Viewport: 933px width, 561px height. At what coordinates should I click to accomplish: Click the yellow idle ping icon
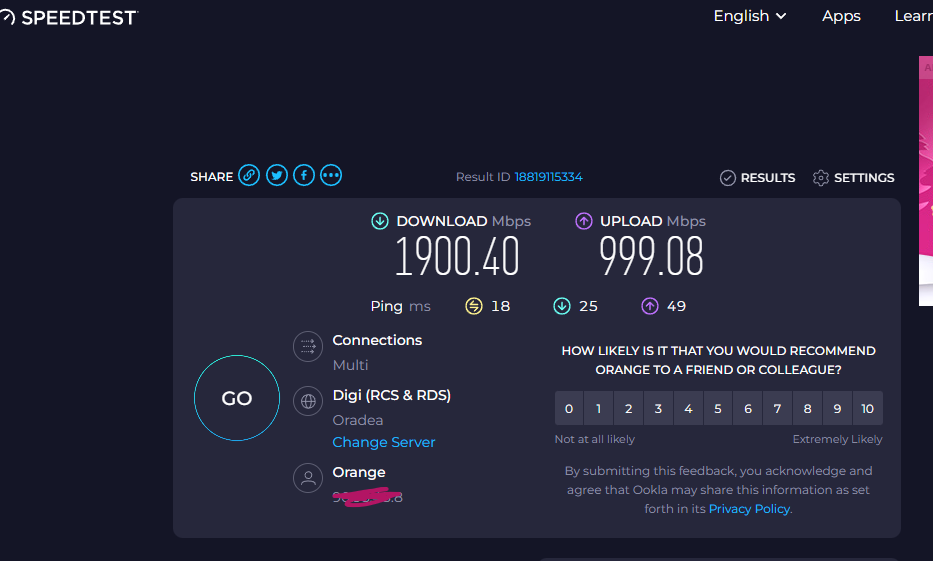tap(474, 306)
